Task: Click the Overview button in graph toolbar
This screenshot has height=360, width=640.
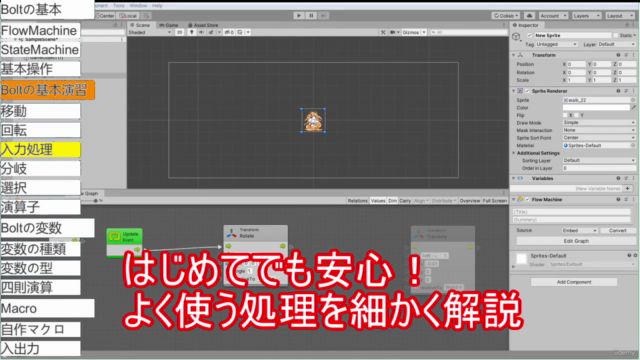Action: 470,201
